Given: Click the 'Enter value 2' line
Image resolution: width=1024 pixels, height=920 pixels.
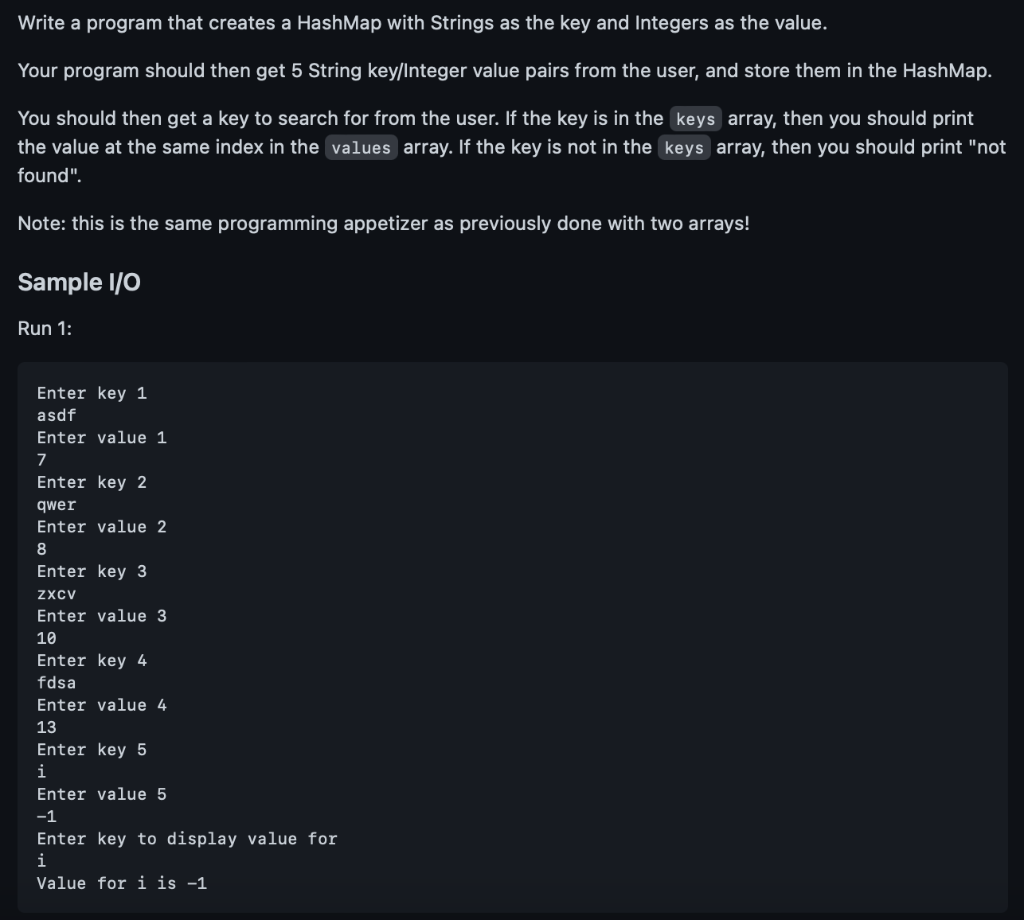Looking at the screenshot, I should pos(101,527).
